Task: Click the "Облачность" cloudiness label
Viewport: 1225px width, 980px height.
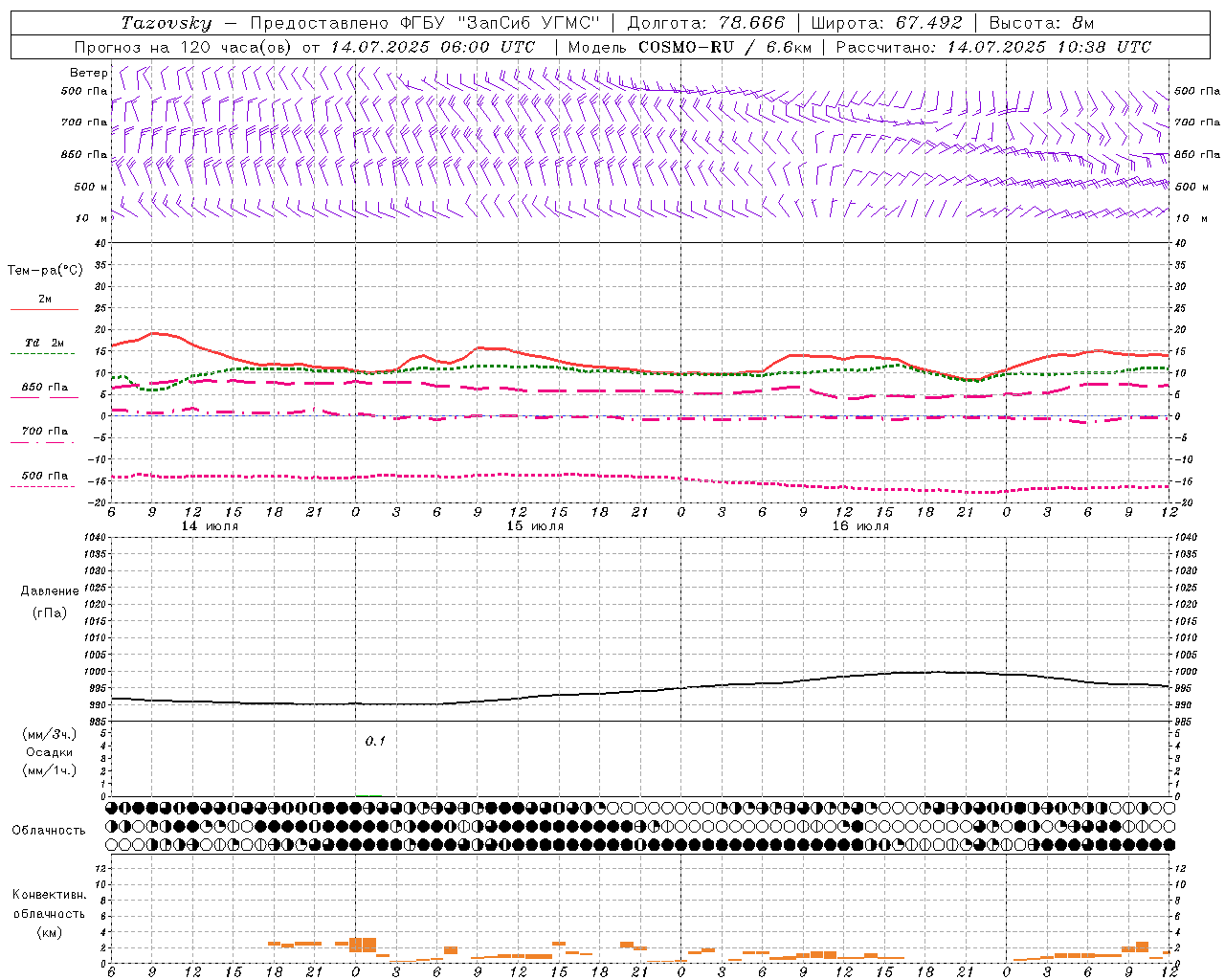Action: pyautogui.click(x=49, y=830)
